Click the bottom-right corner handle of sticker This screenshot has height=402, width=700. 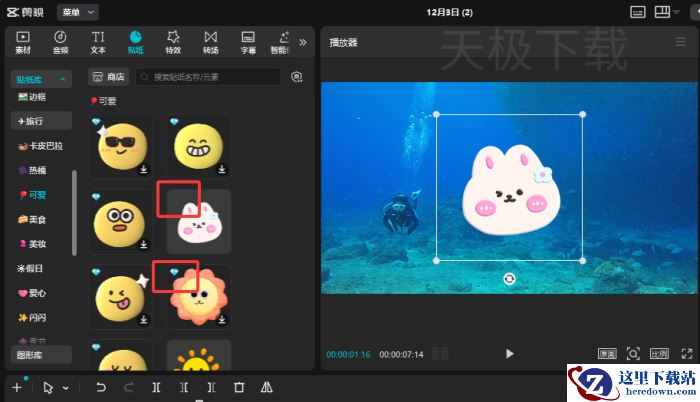click(x=583, y=260)
